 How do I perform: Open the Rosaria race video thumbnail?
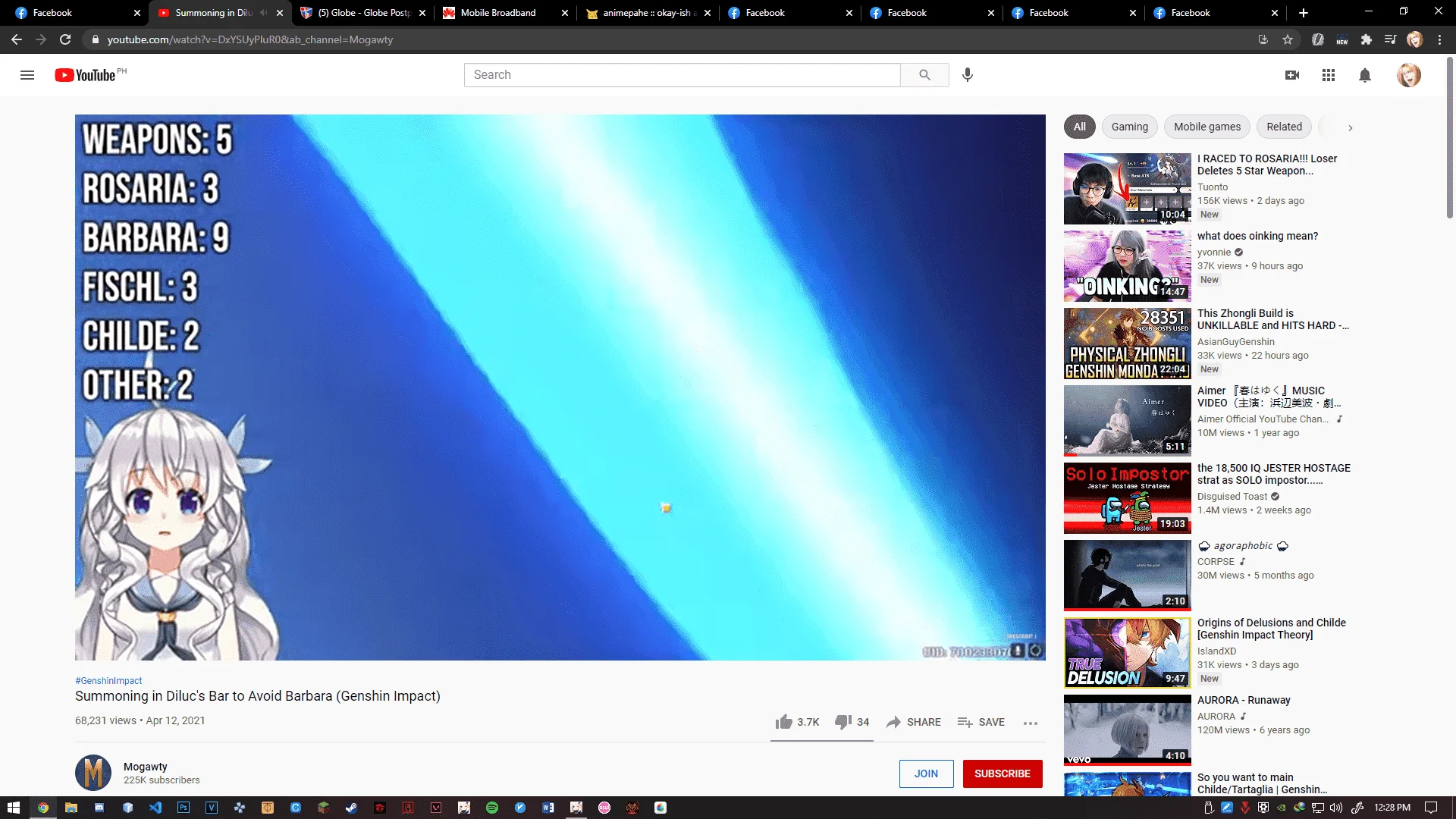click(x=1127, y=189)
